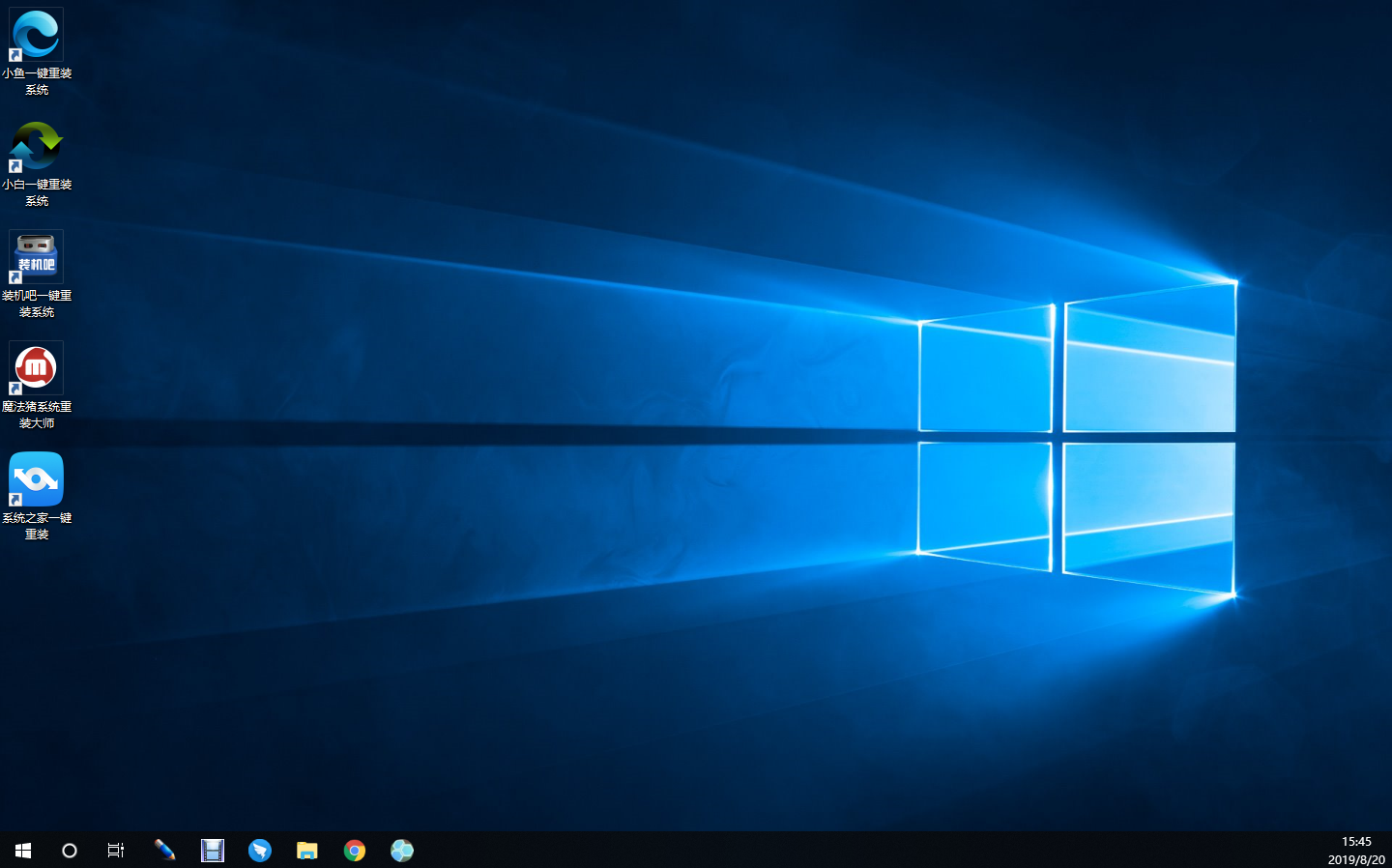The width and height of the screenshot is (1392, 868).
Task: Start 魔法猪系统重装大师 from the desktop
Action: 36,368
